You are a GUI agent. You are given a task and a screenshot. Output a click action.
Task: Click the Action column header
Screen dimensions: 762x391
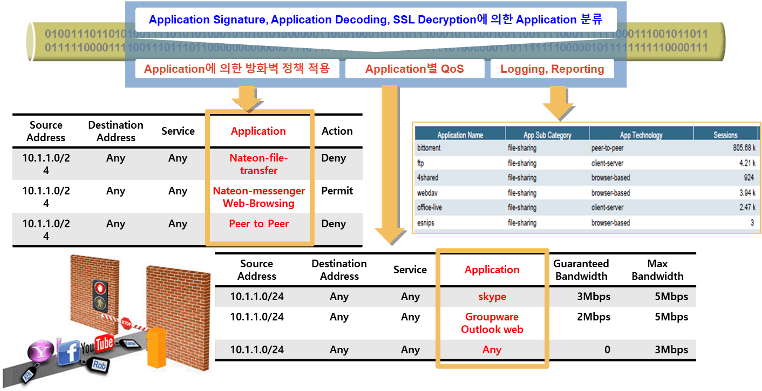click(x=337, y=131)
